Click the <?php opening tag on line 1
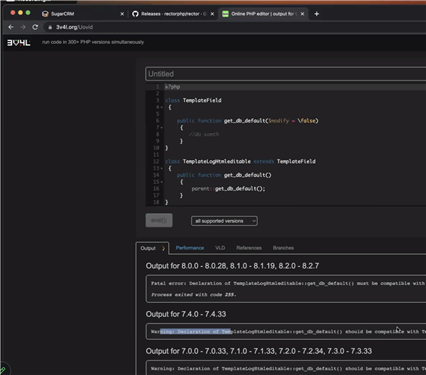This screenshot has width=426, height=375. coord(173,87)
